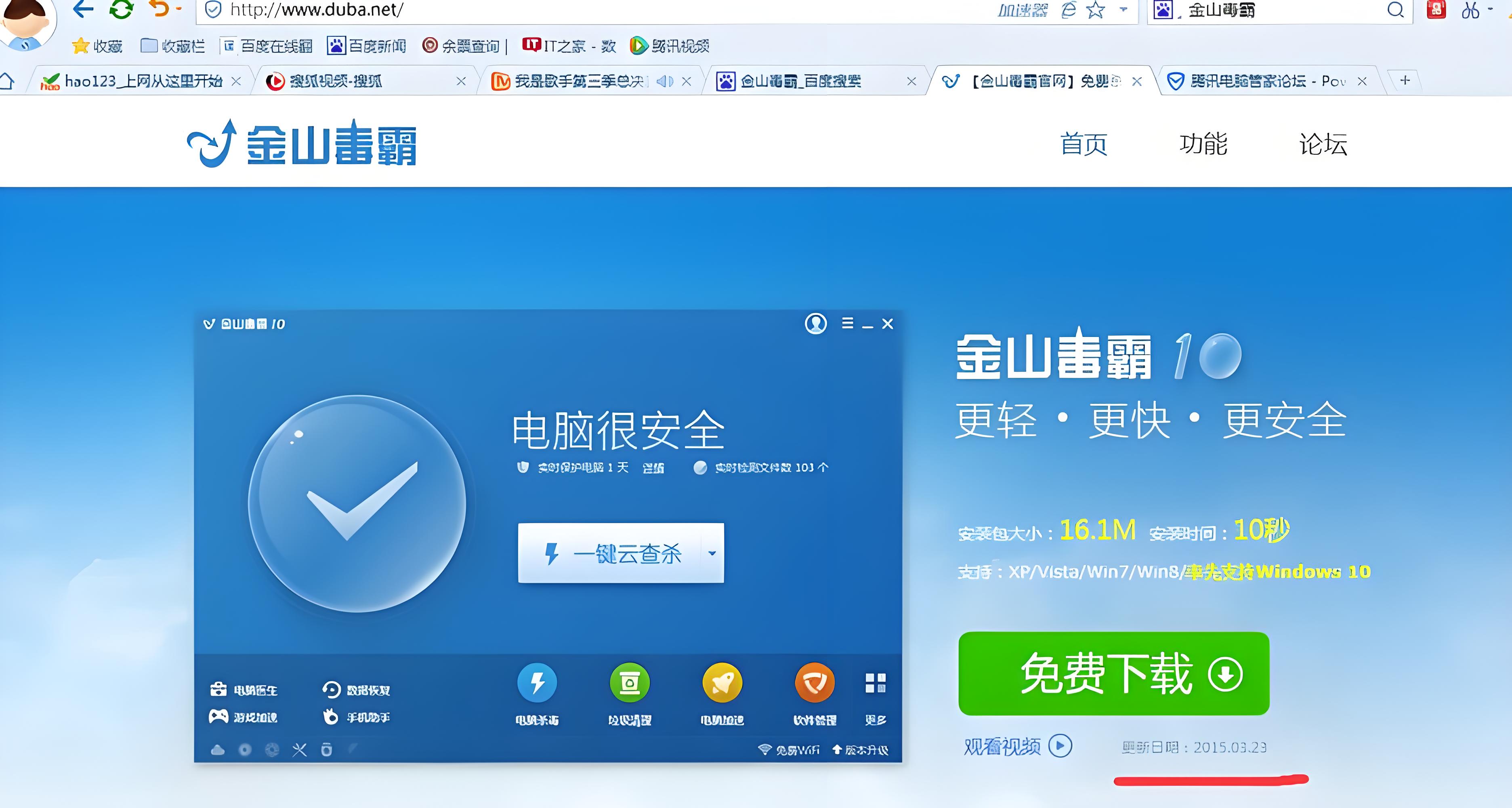Mute the speaker icon on 我是歌手 tab

[x=664, y=81]
